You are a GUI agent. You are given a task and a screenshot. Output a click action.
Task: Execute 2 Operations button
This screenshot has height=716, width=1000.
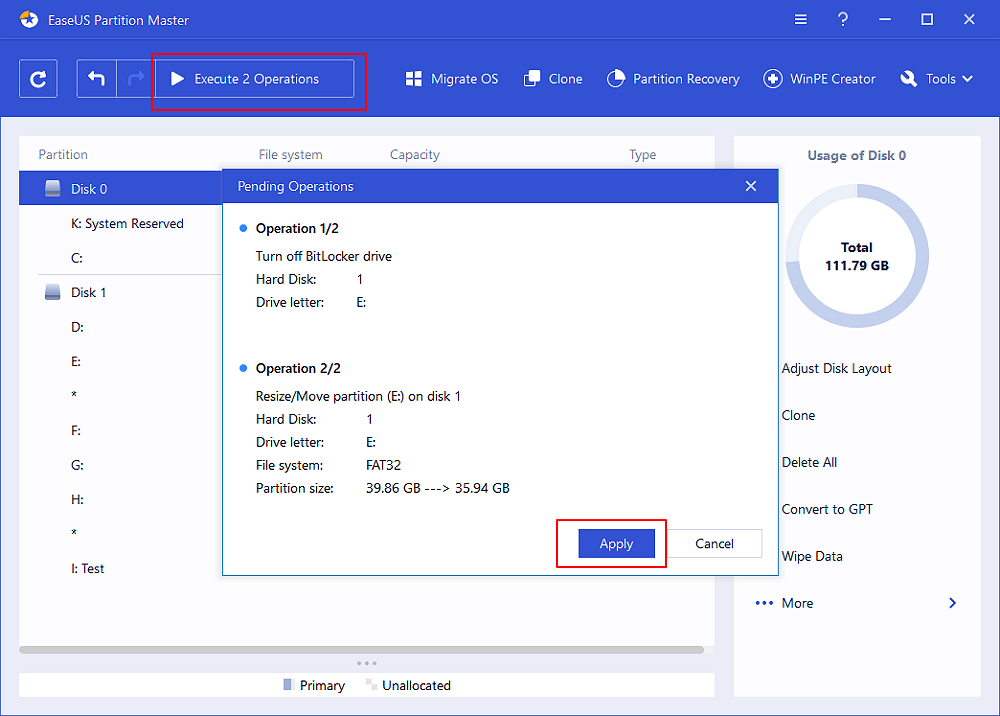coord(254,79)
